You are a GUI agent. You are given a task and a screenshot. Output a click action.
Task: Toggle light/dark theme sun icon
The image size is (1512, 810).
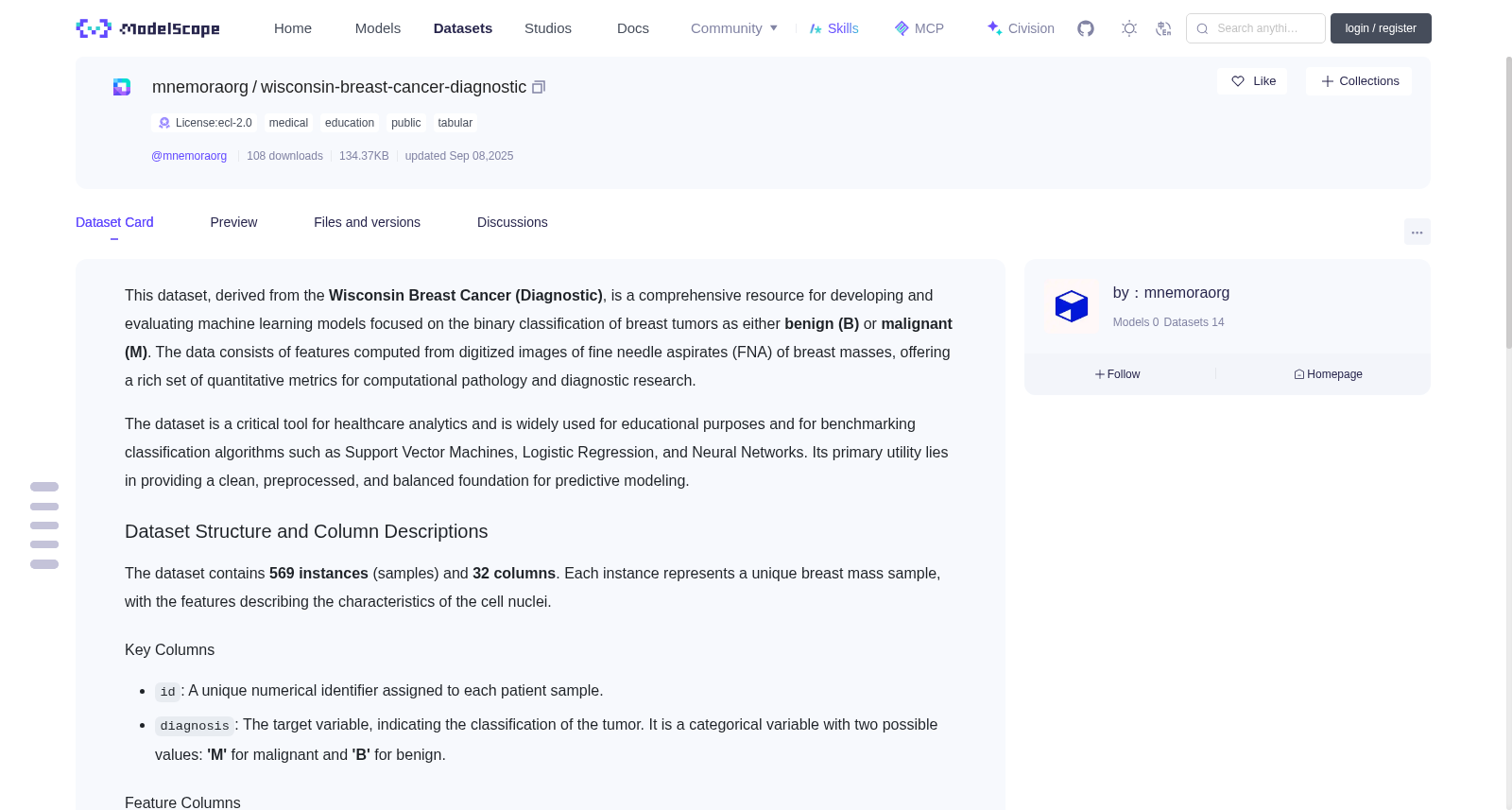coord(1129,28)
